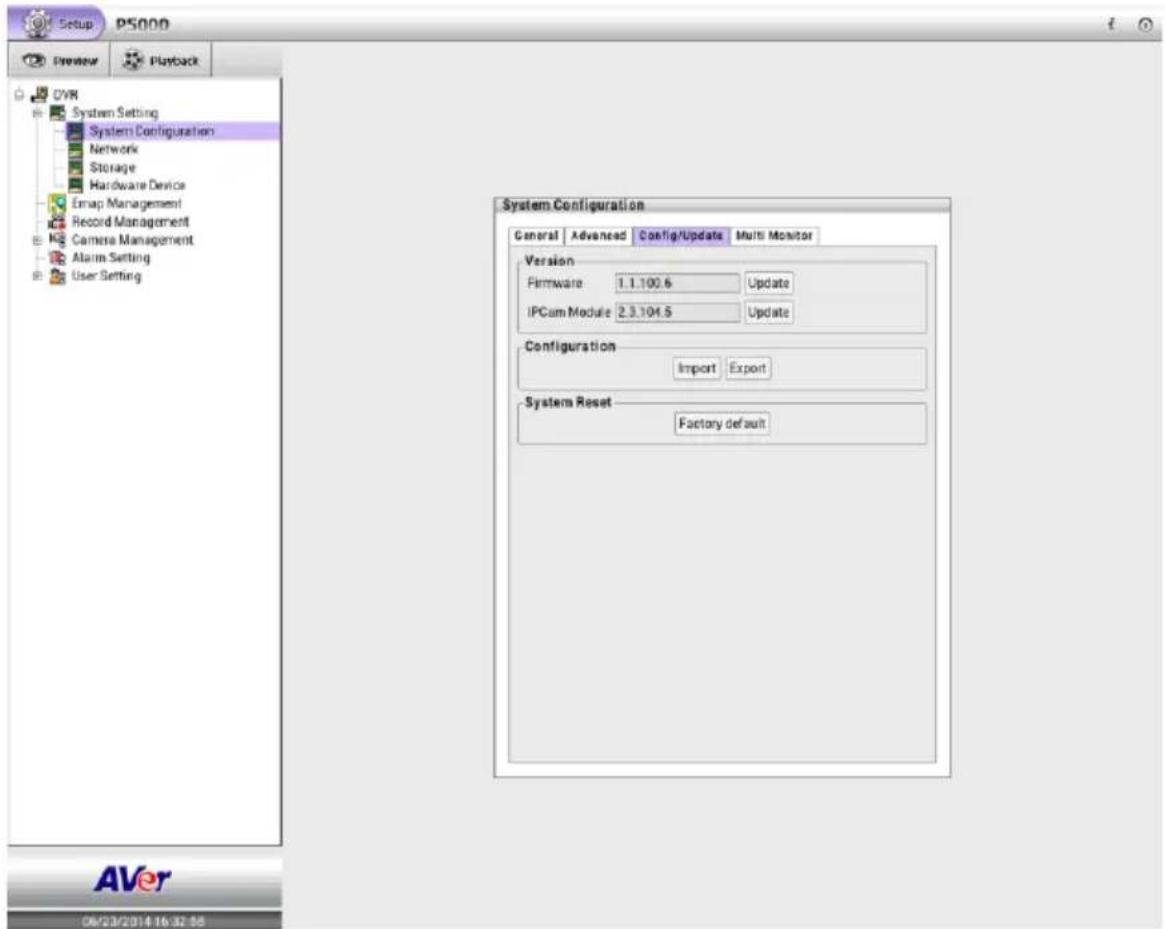The width and height of the screenshot is (1165, 929).
Task: Export the current configuration
Action: coord(747,369)
